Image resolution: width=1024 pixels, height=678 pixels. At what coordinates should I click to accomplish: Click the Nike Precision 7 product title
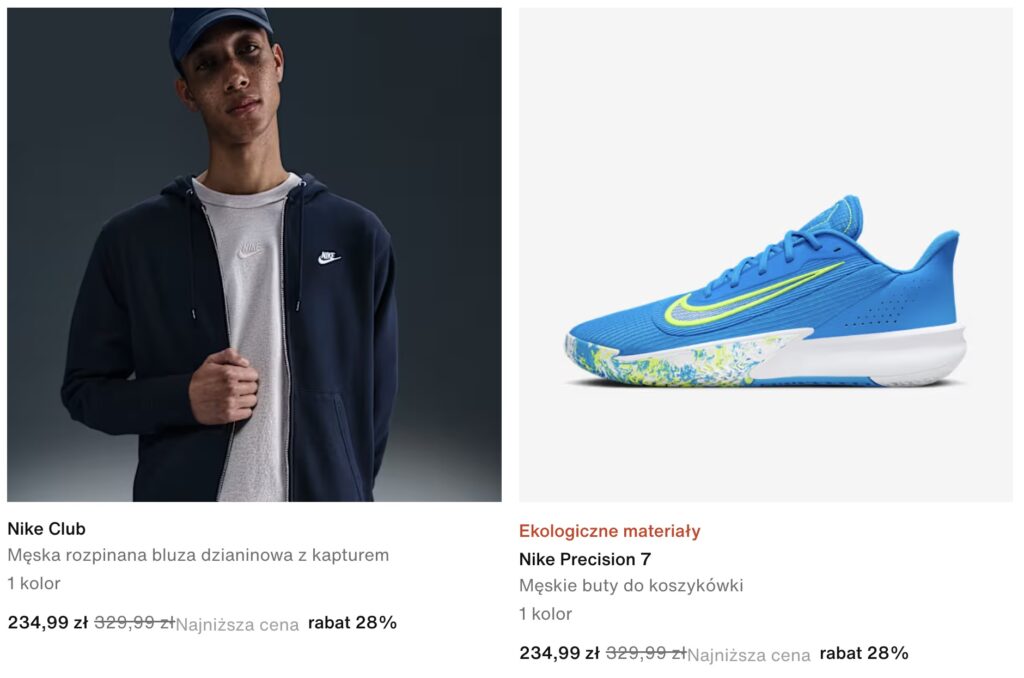click(584, 559)
